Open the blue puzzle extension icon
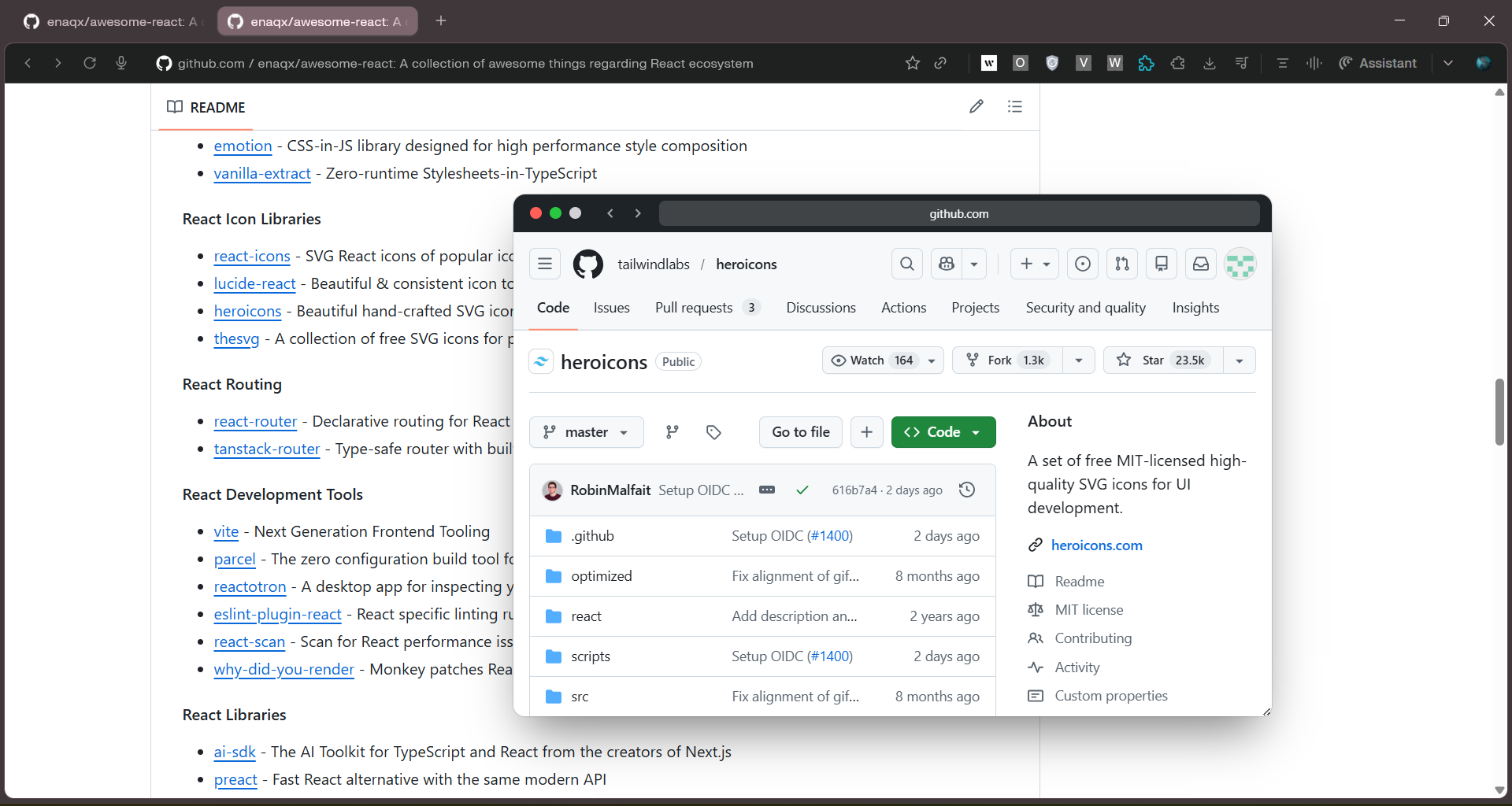Screen dimensions: 1512x806 1147,63
